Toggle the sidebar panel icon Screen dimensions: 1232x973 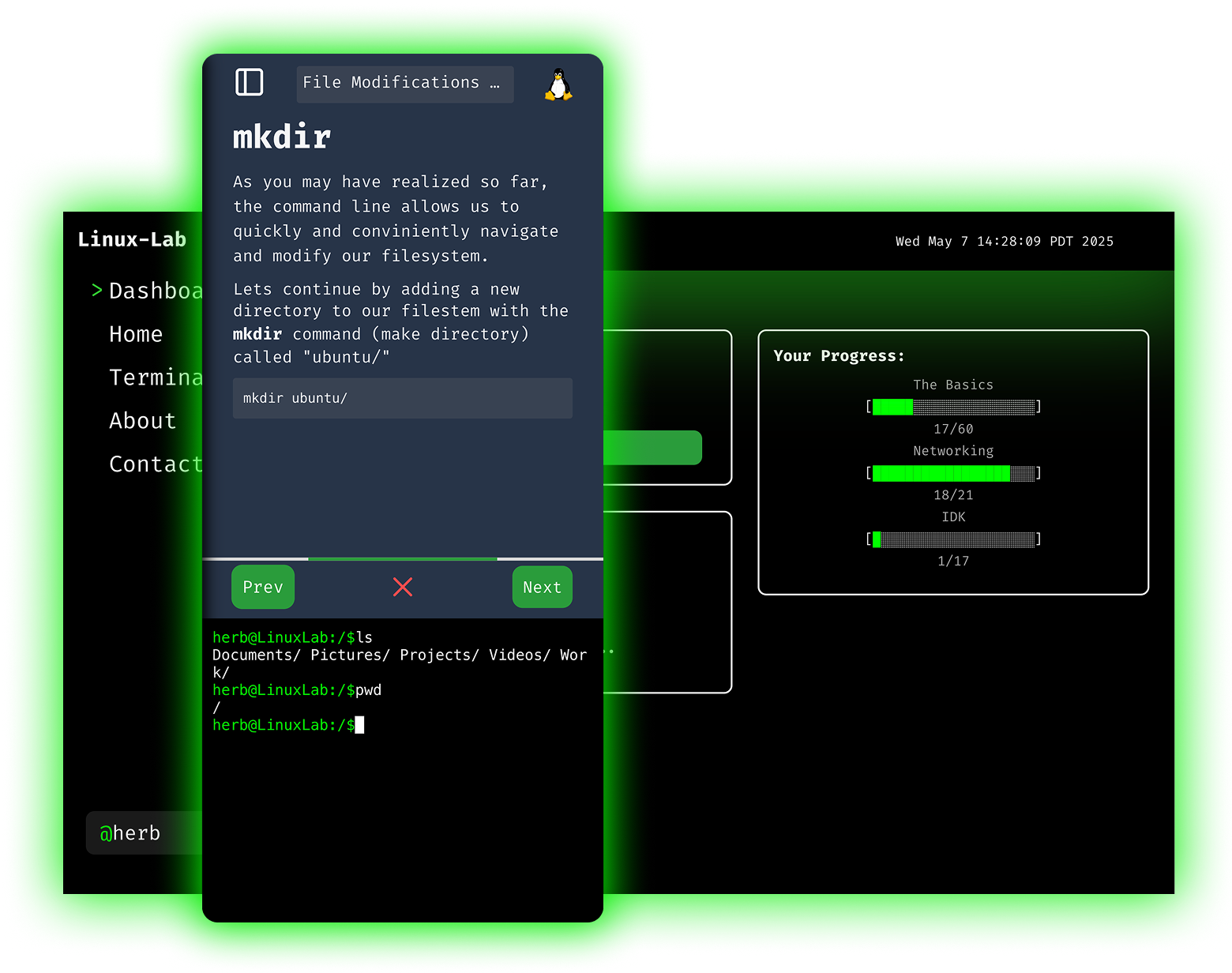tap(250, 82)
